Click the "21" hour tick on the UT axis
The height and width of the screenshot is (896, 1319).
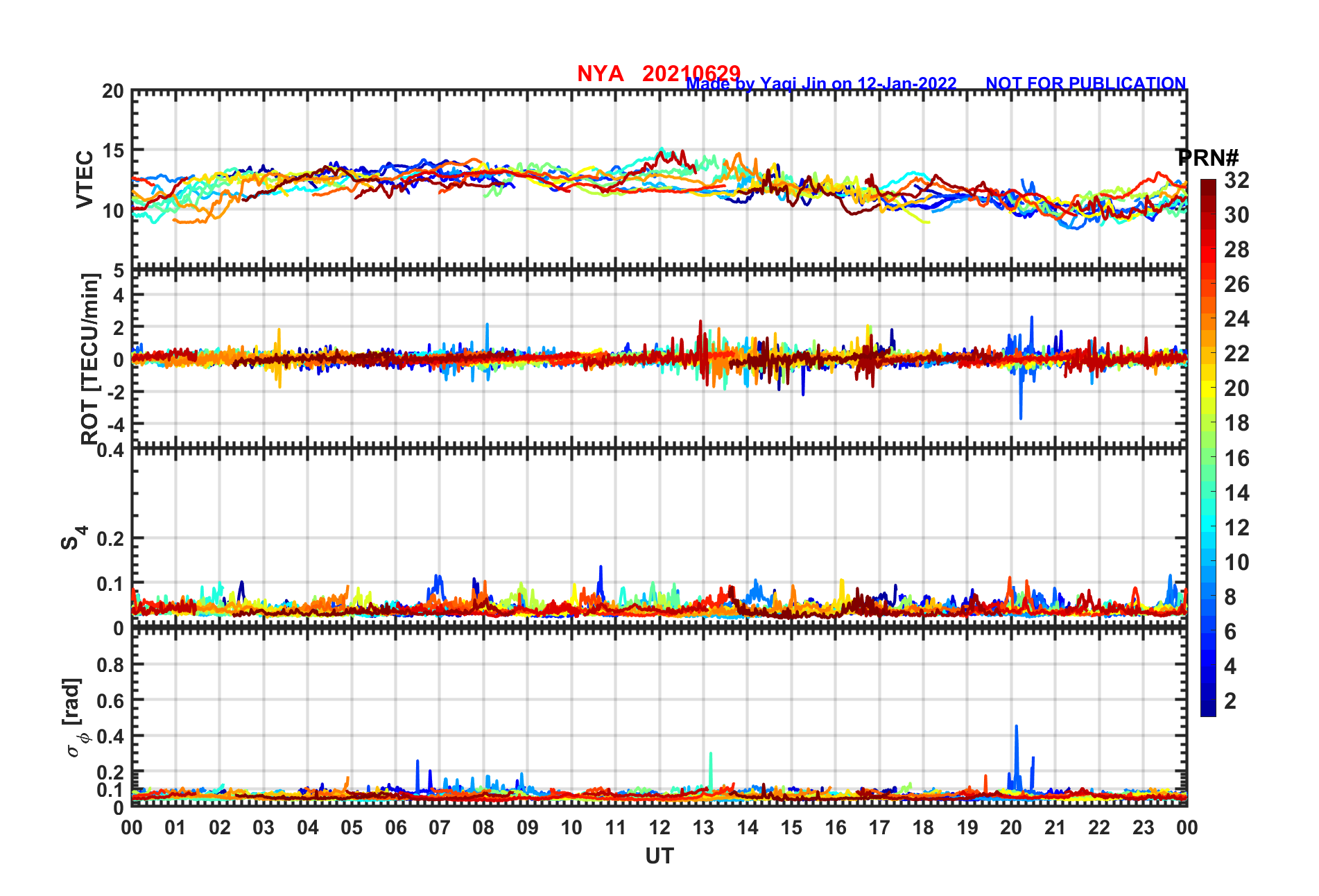tap(1055, 827)
